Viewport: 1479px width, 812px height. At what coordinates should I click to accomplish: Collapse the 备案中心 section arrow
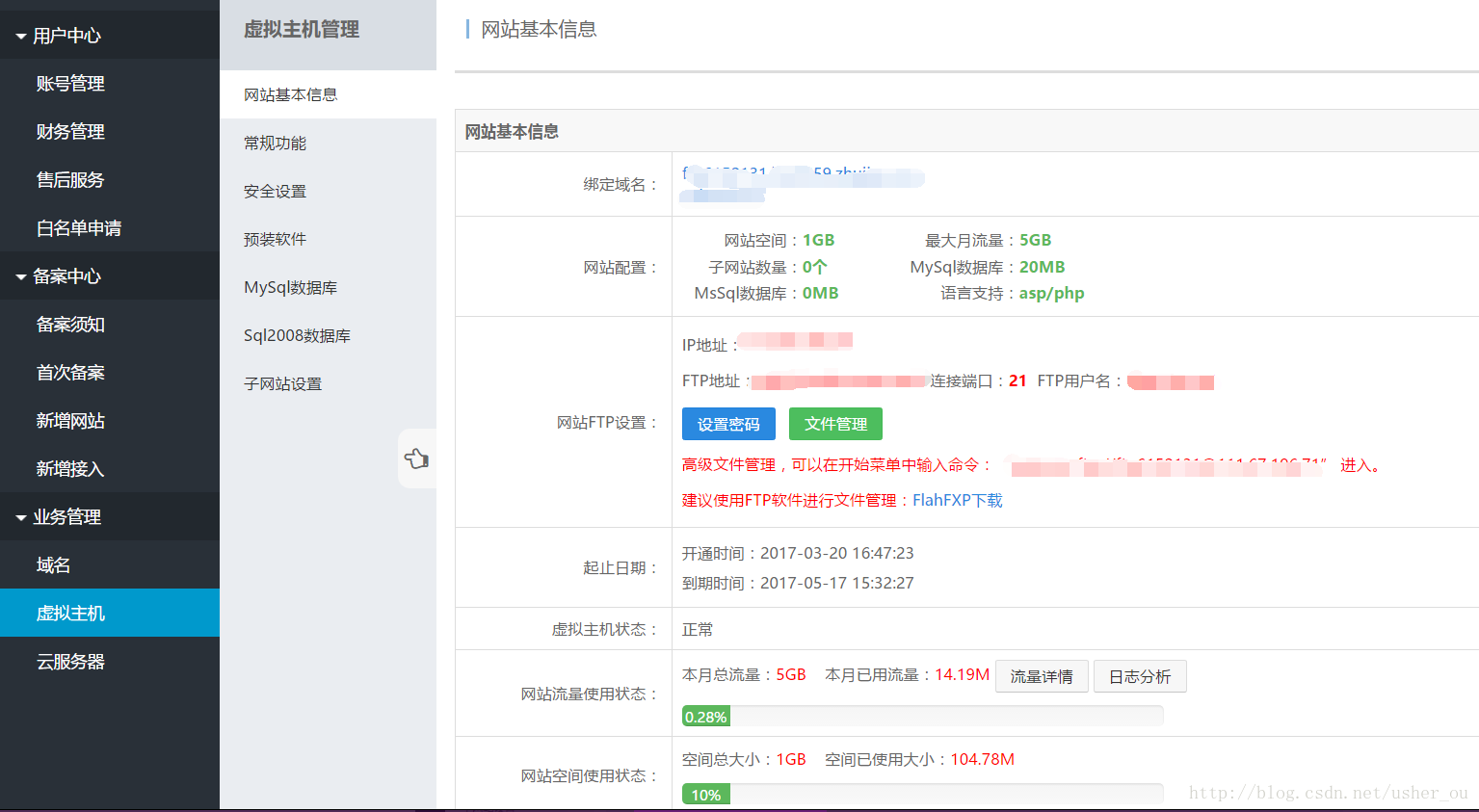[x=21, y=277]
